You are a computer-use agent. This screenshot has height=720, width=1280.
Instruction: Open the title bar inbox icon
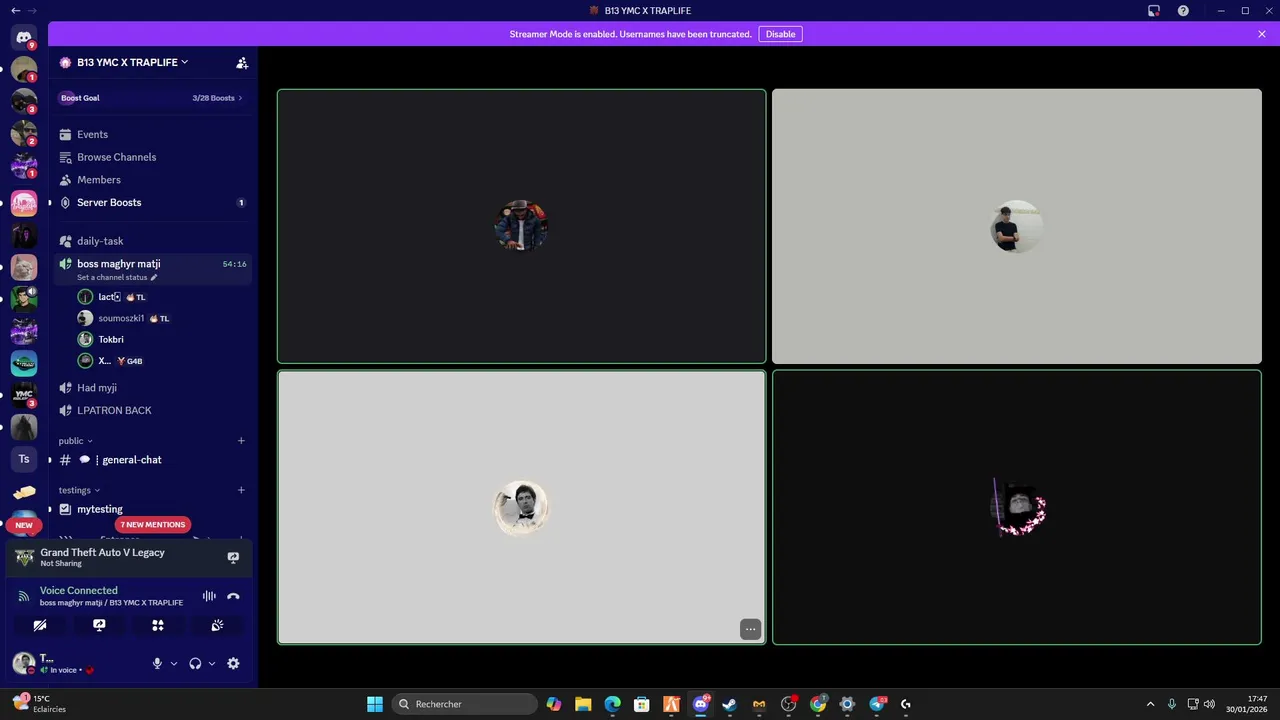click(x=1153, y=11)
